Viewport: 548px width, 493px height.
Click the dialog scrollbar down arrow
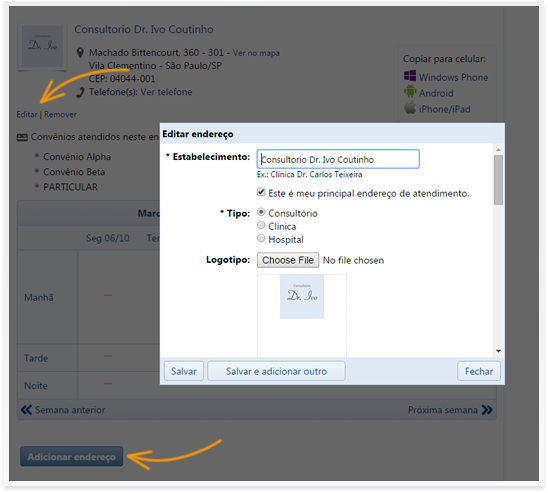[498, 351]
